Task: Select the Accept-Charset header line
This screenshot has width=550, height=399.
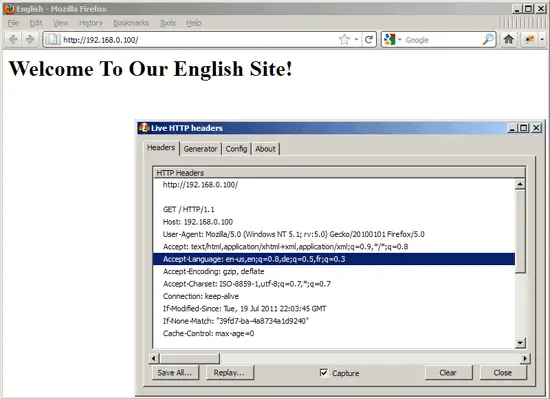Action: pos(334,284)
